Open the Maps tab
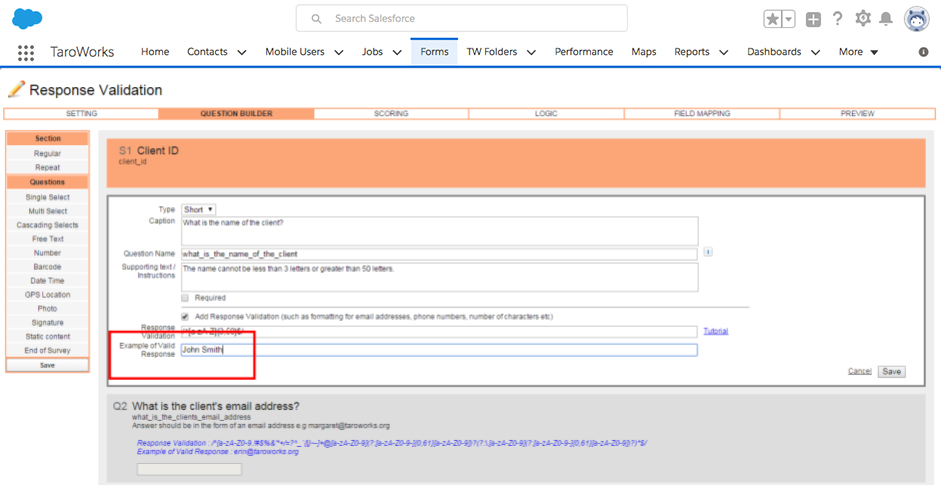Viewport: 941px width, 485px height. tap(643, 52)
